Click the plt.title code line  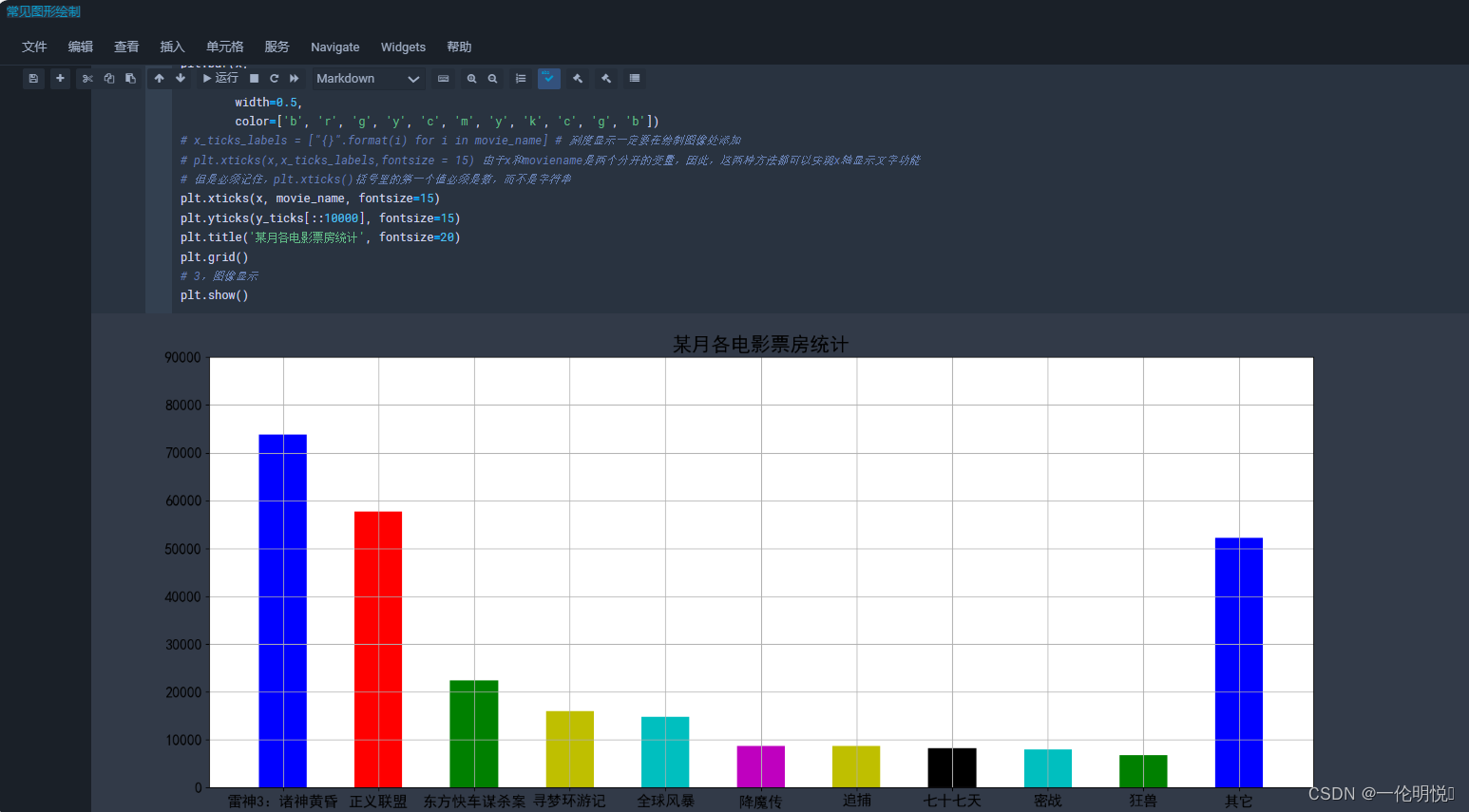(x=320, y=237)
